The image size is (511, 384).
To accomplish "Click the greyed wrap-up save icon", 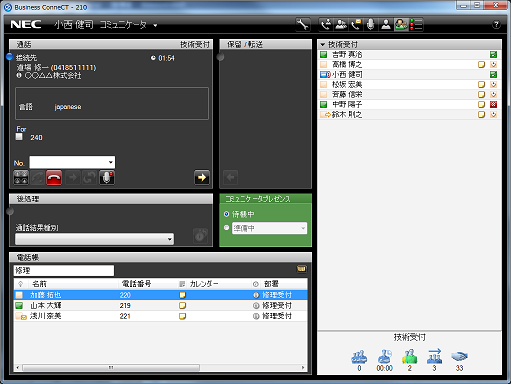I will (201, 236).
